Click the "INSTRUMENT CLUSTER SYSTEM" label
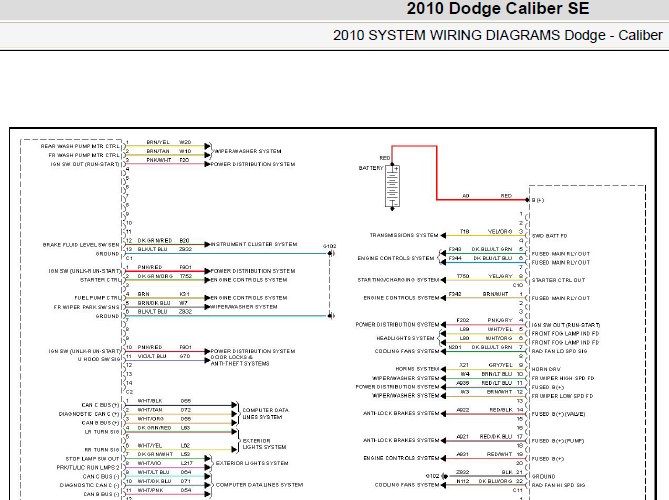This screenshot has width=669, height=500. pyautogui.click(x=254, y=244)
